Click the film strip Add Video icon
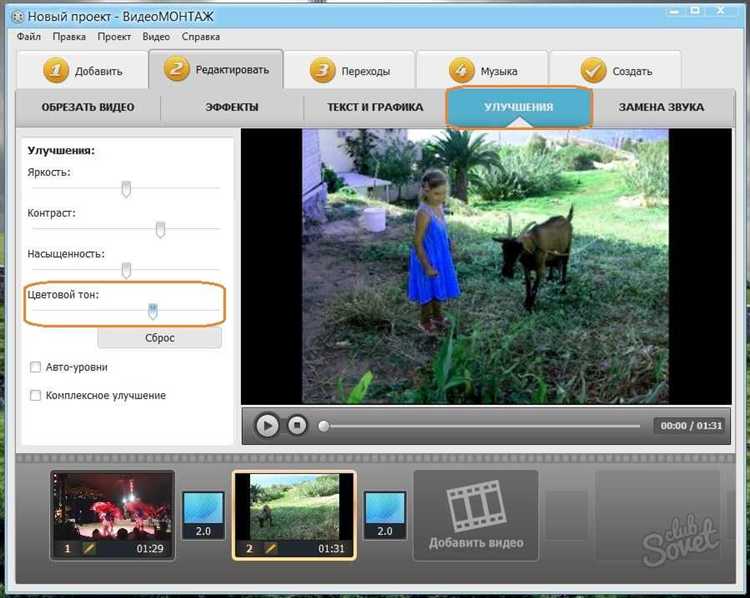The width and height of the screenshot is (750, 598). point(476,505)
